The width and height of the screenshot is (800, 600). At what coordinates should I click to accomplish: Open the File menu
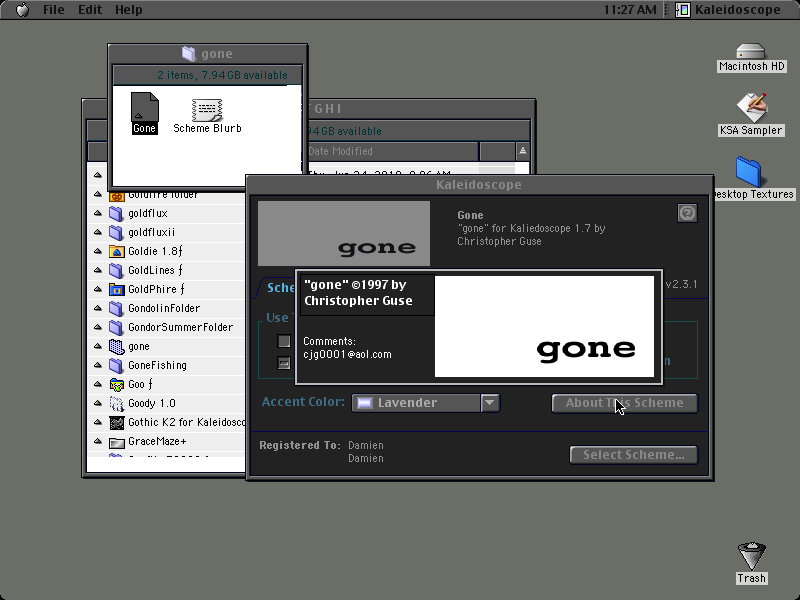pyautogui.click(x=54, y=10)
